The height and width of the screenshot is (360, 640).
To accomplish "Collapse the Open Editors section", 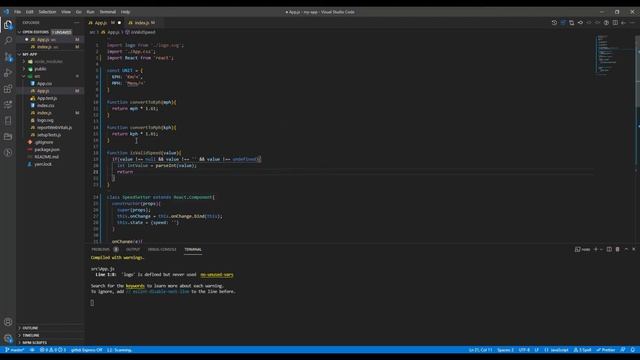I will pos(35,32).
